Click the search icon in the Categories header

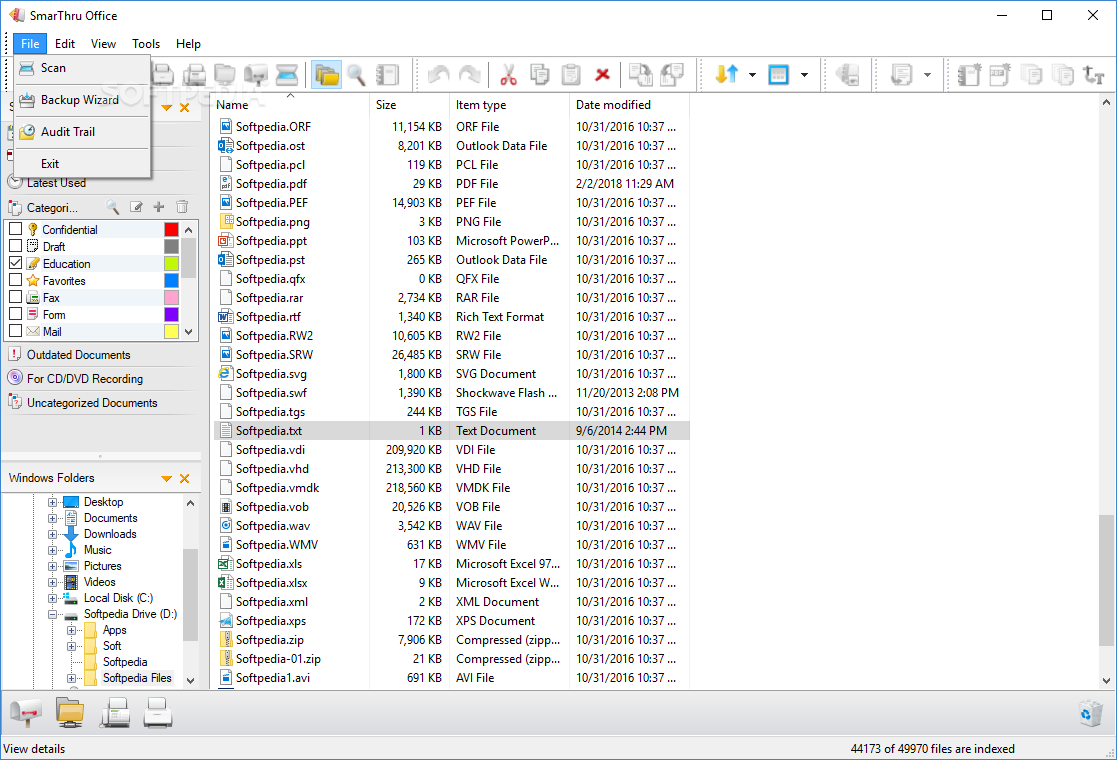pyautogui.click(x=113, y=207)
